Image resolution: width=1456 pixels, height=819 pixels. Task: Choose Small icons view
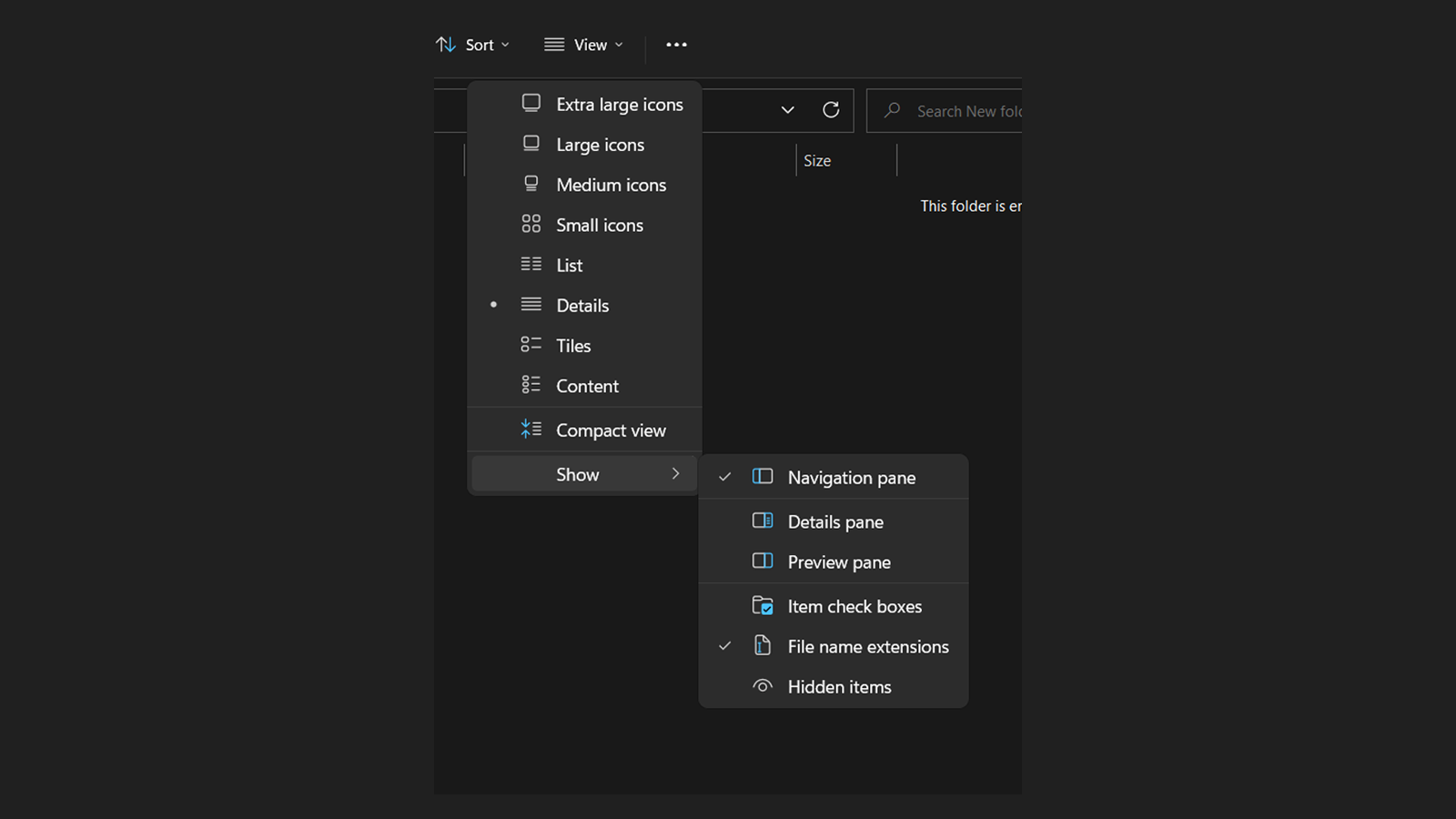[x=585, y=224]
